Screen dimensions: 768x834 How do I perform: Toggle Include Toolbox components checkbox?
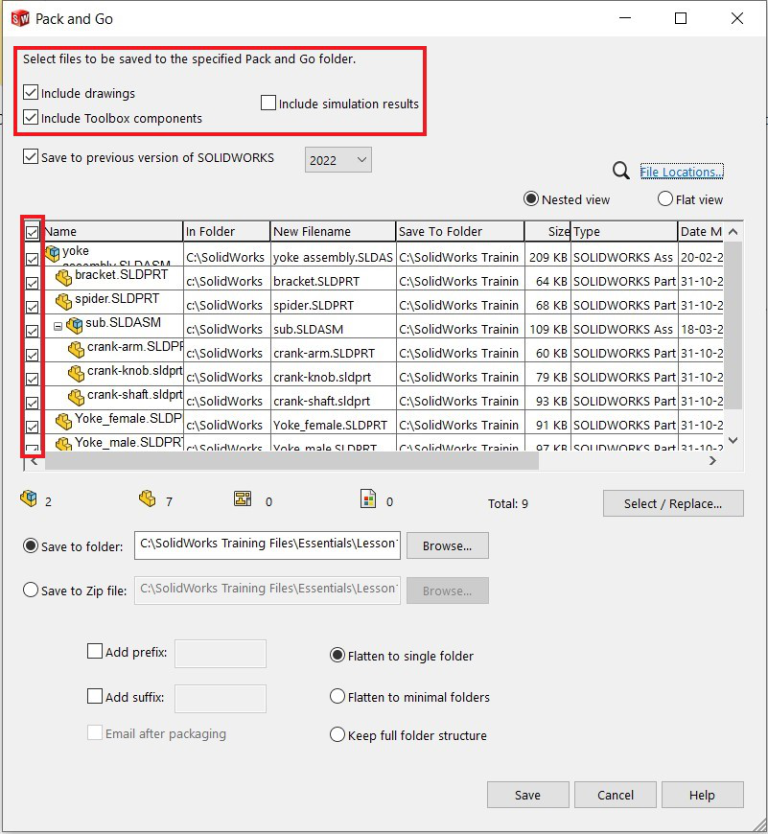click(30, 118)
